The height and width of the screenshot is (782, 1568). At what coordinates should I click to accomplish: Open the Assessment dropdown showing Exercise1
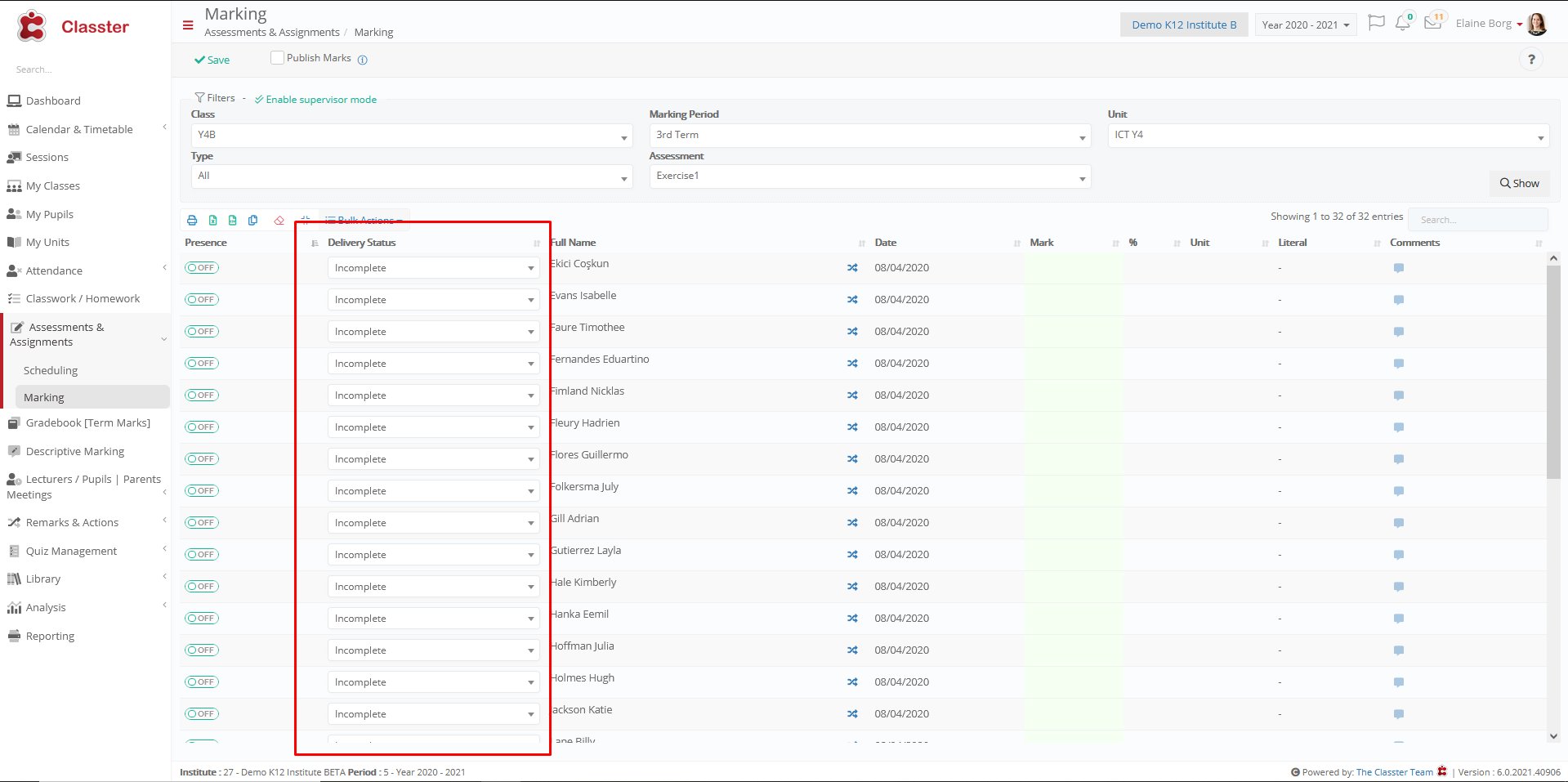(870, 177)
